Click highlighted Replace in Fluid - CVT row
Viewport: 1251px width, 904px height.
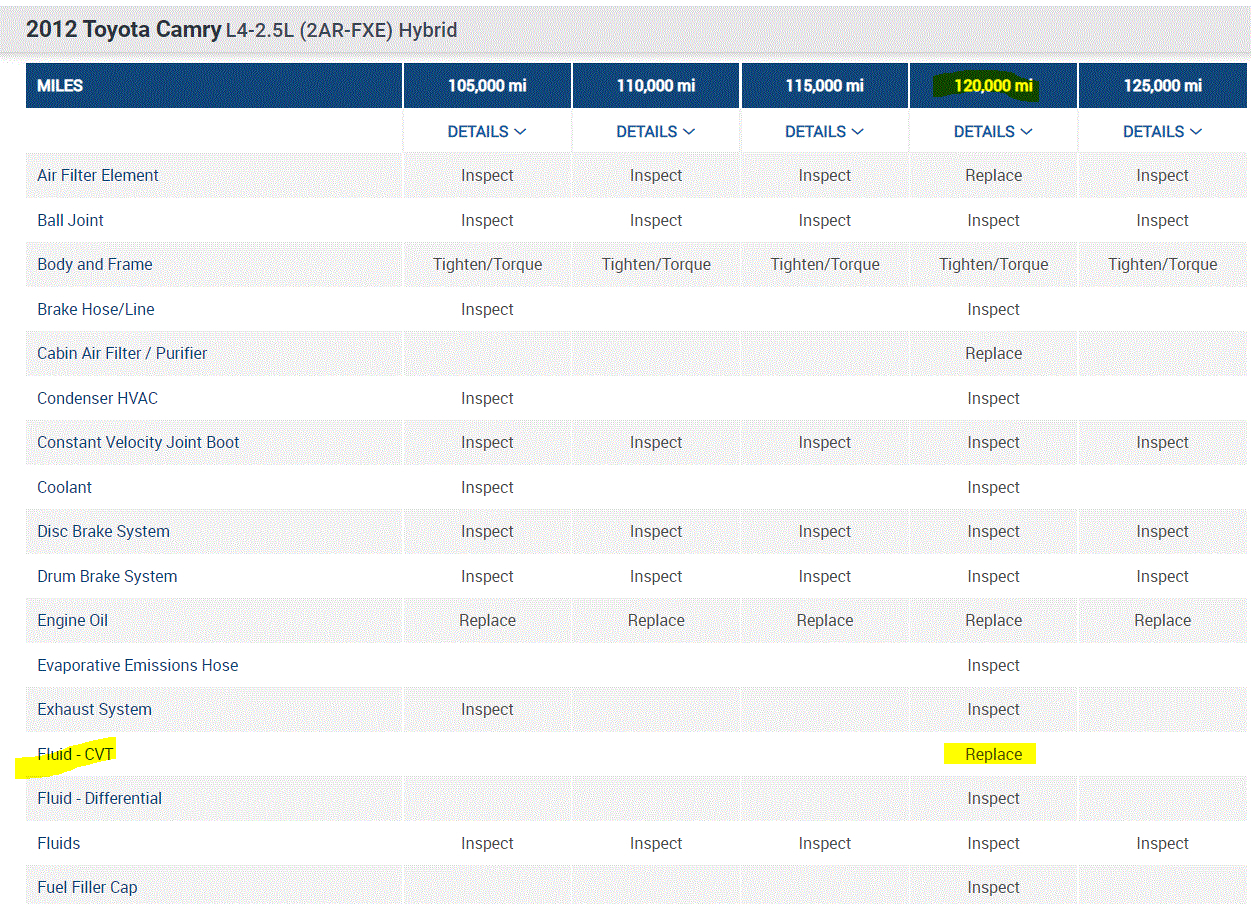coord(993,754)
